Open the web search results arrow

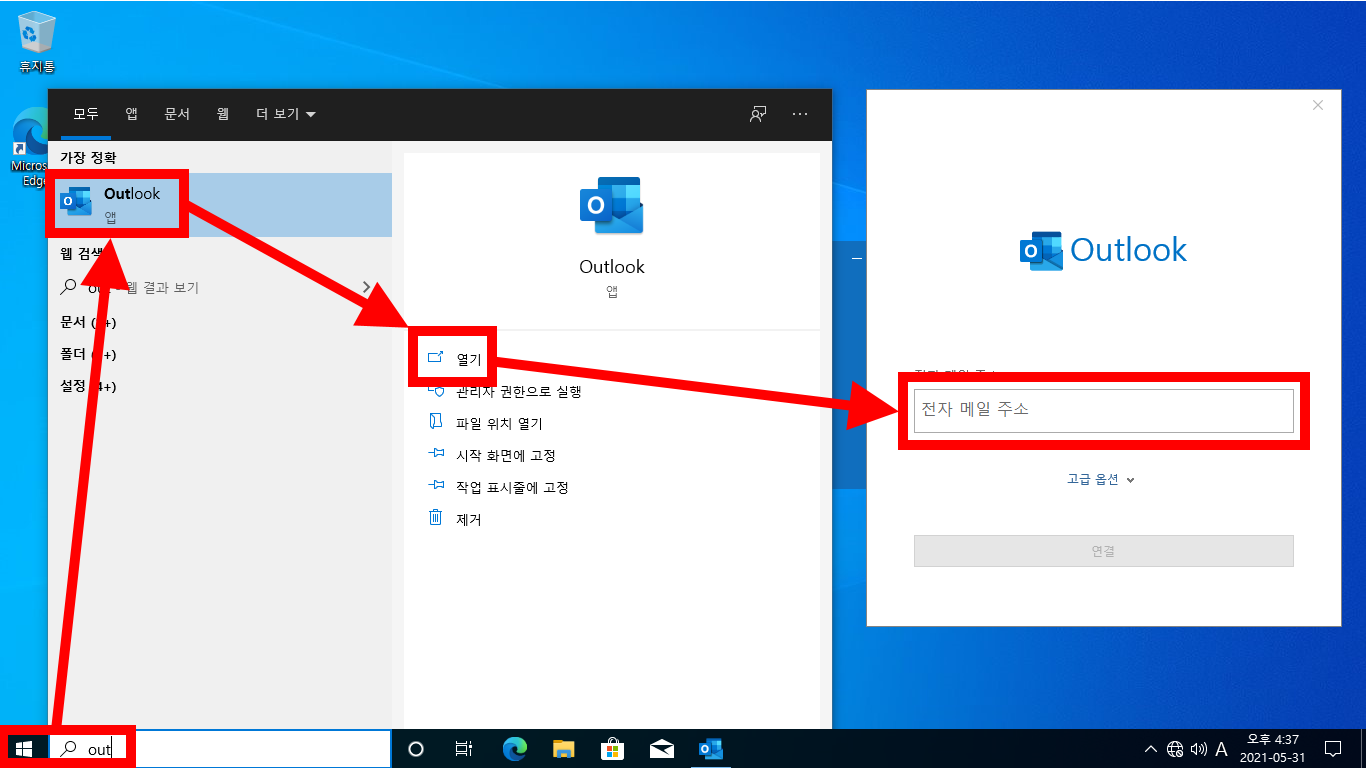pos(367,287)
